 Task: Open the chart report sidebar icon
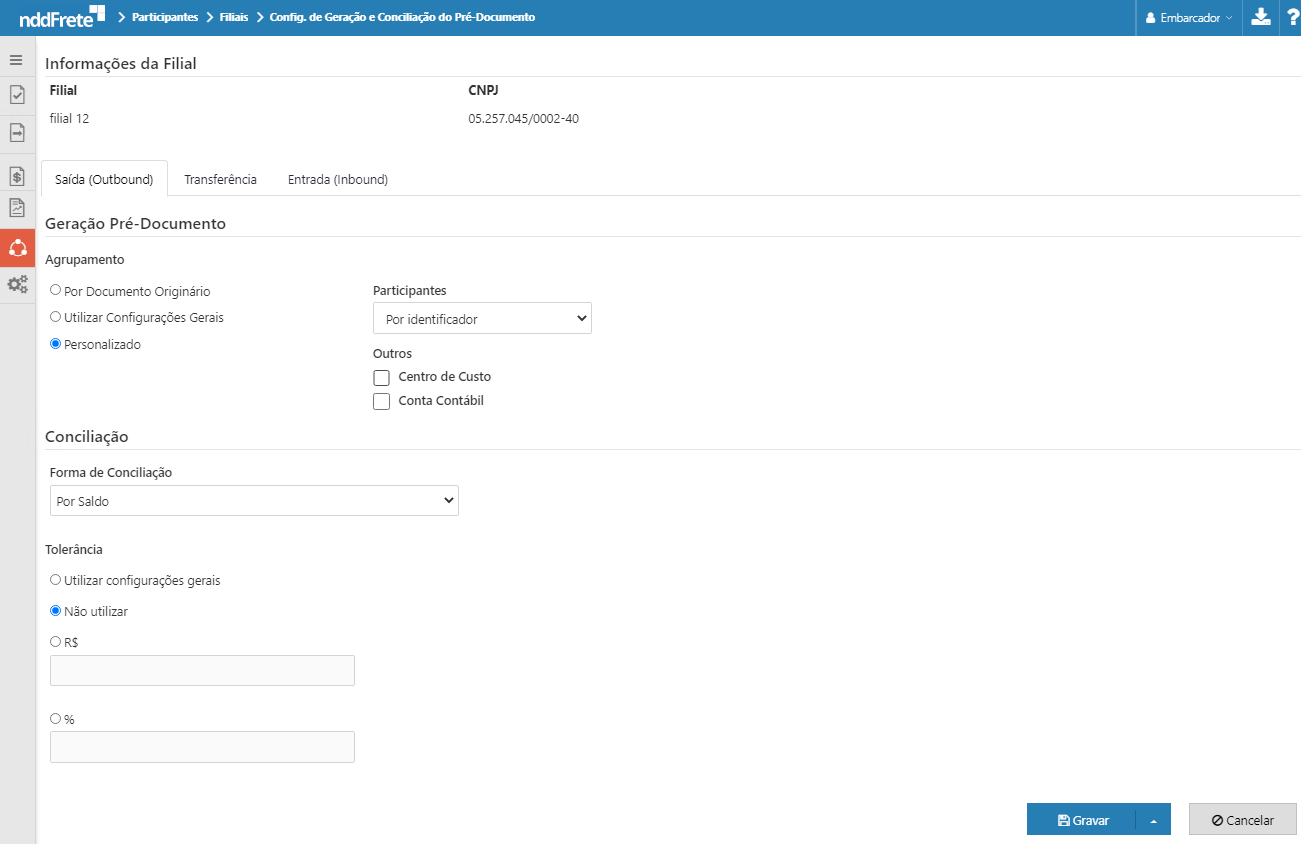click(17, 208)
